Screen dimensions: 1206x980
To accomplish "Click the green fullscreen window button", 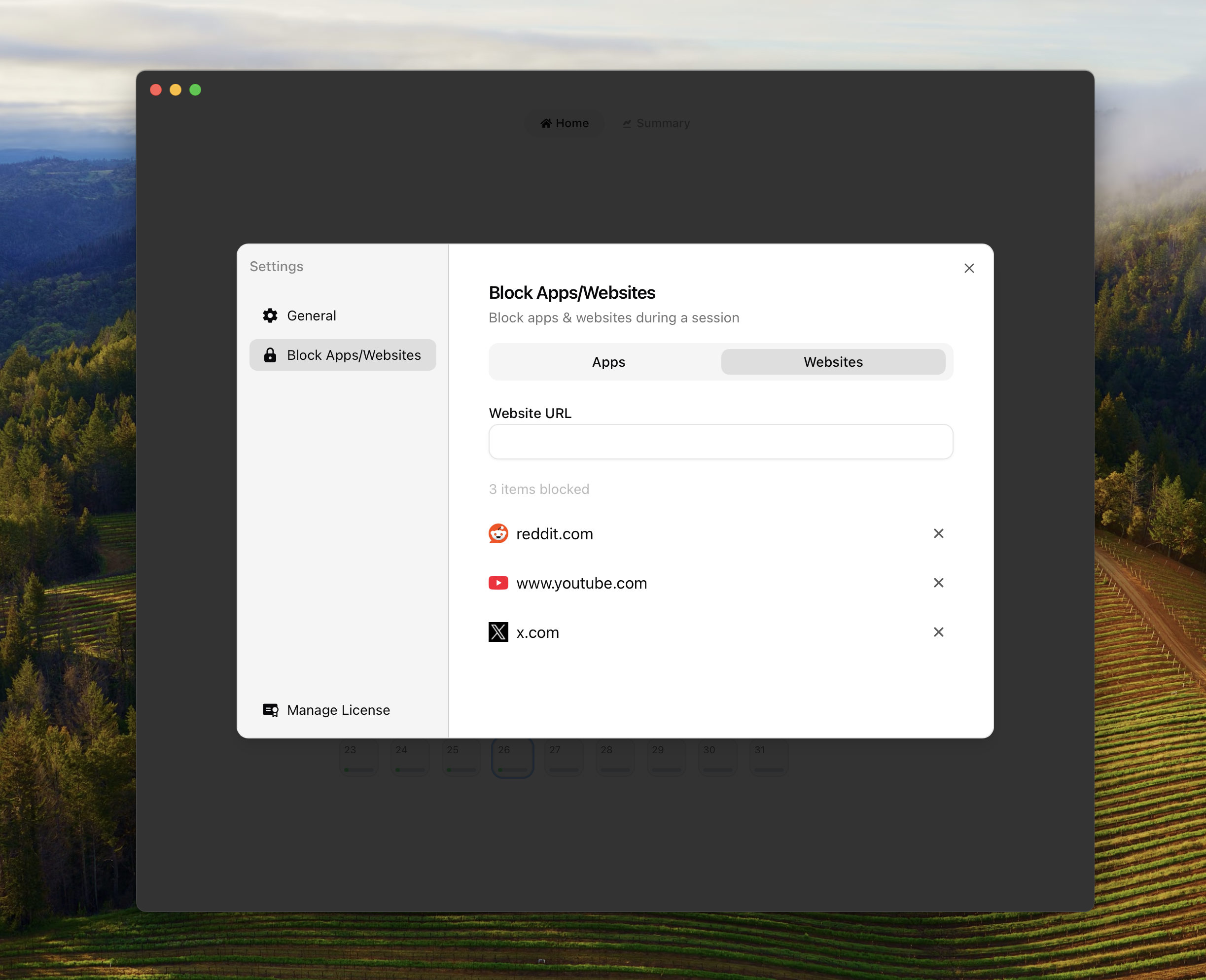I will coord(195,90).
